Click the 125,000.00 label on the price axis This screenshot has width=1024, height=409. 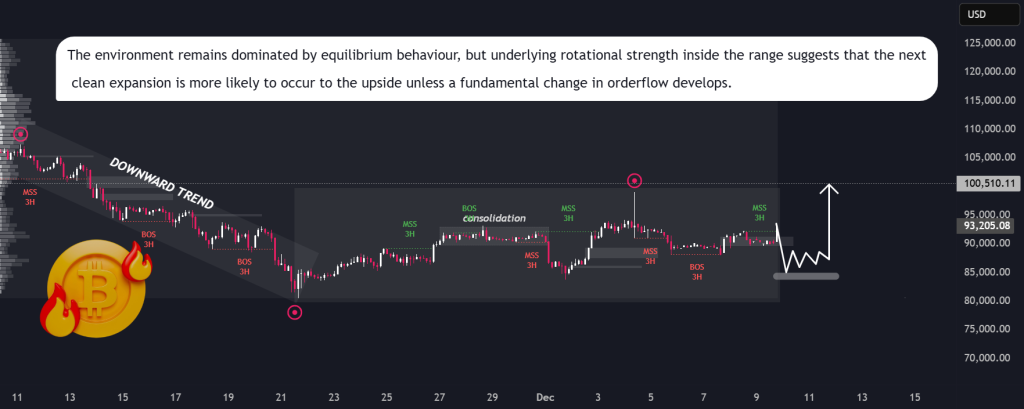[985, 43]
